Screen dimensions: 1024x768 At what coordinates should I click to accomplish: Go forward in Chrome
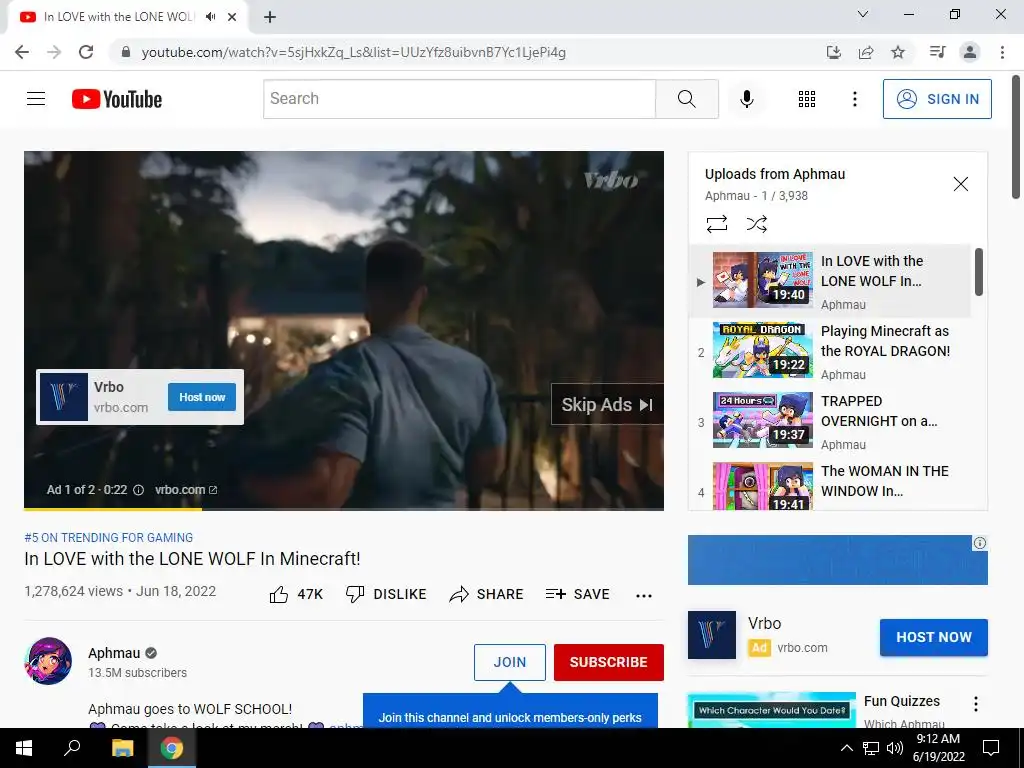[x=54, y=52]
